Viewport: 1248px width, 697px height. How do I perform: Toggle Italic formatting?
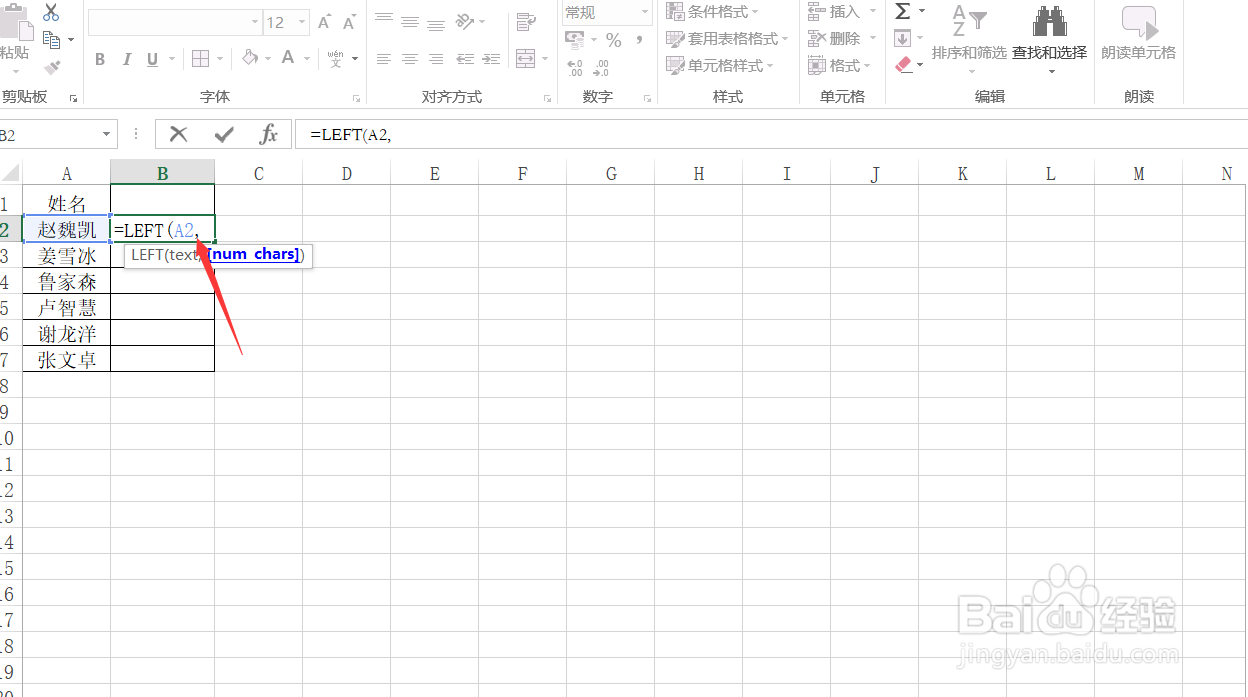127,59
